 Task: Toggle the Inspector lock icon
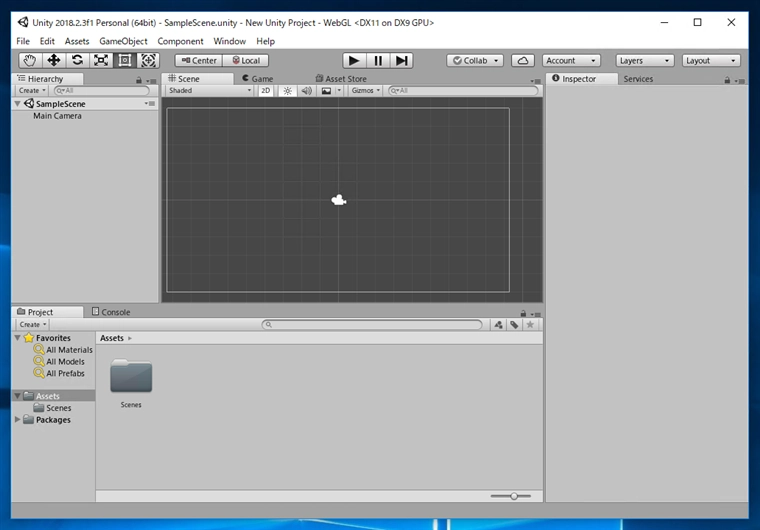tap(727, 80)
